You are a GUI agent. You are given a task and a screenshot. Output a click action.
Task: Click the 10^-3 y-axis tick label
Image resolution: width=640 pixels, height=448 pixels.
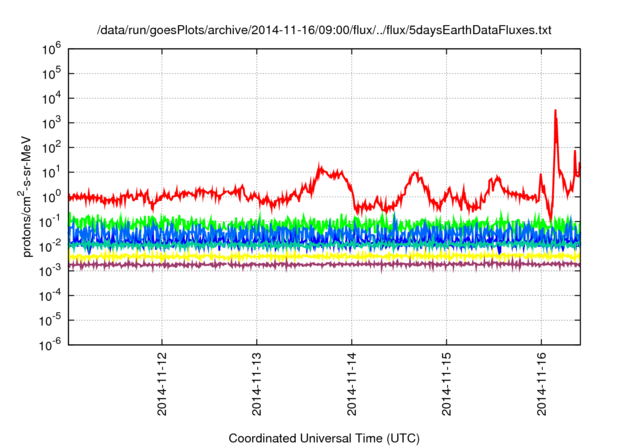(50, 271)
